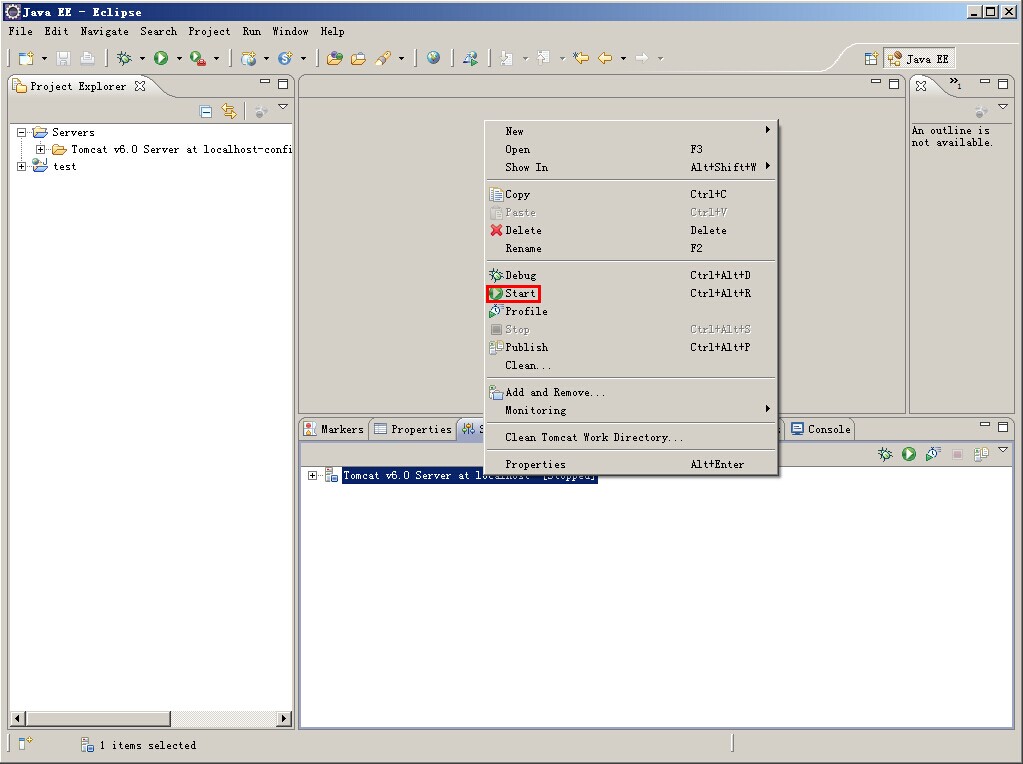This screenshot has height=764, width=1023.
Task: Click the Open Type toolbar icon
Action: point(335,59)
